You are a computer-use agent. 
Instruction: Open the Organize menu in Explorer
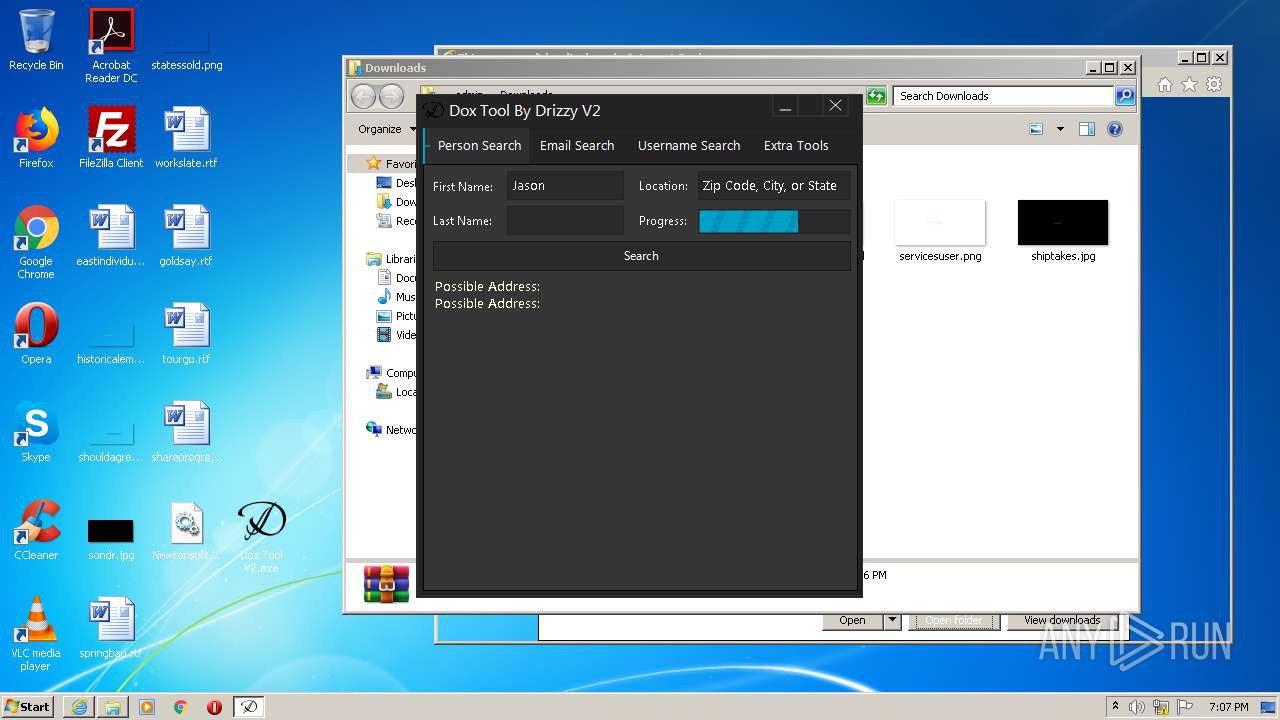click(x=386, y=129)
